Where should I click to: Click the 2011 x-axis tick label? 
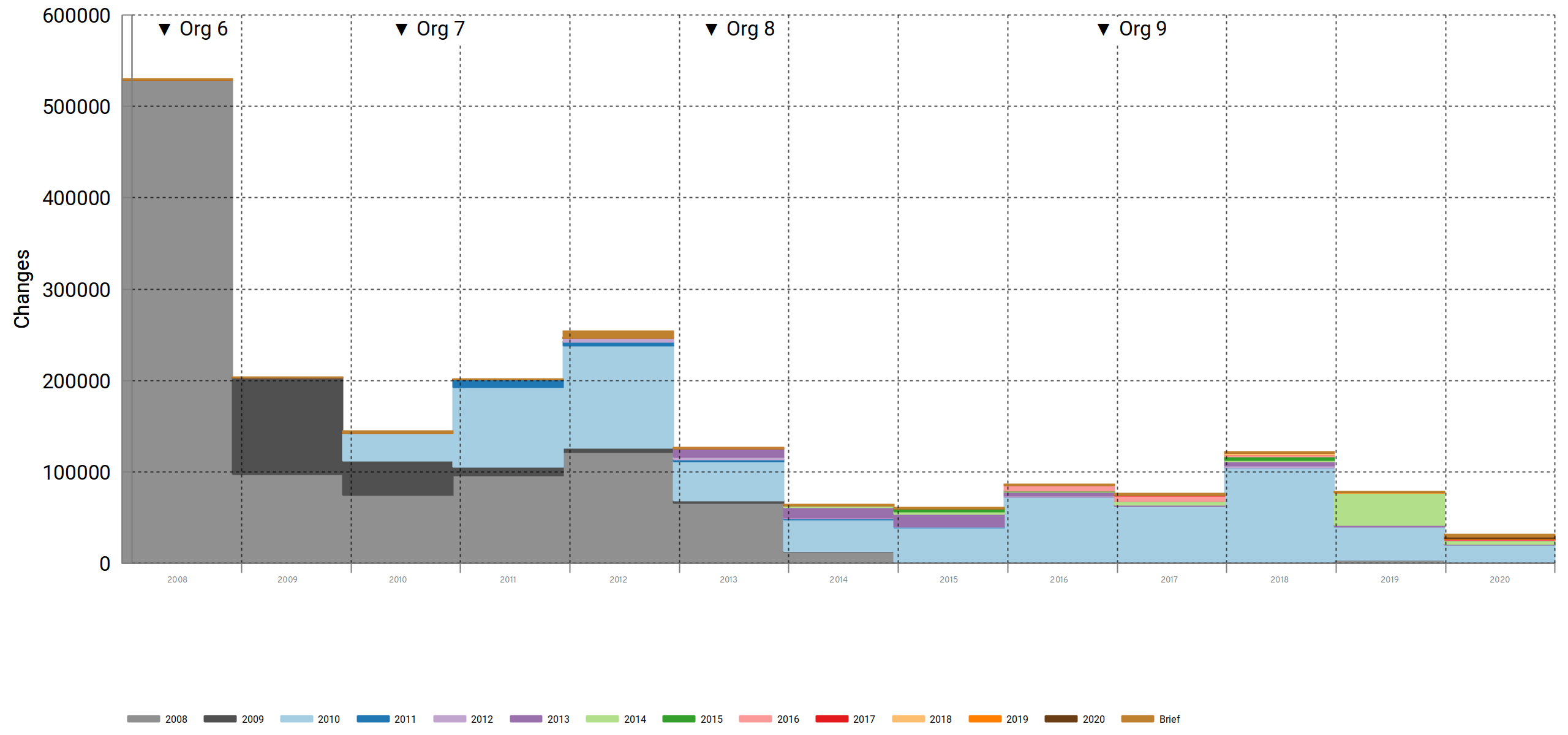(x=508, y=579)
